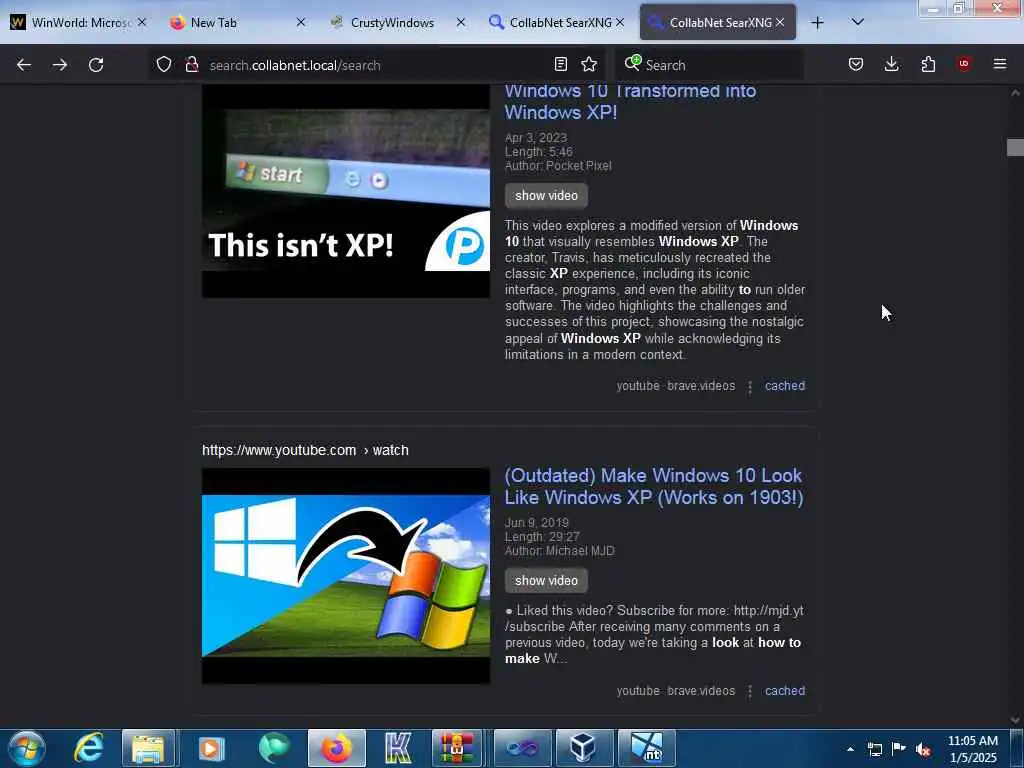Show video for Michael MJD result
Viewport: 1024px width, 768px height.
[546, 581]
